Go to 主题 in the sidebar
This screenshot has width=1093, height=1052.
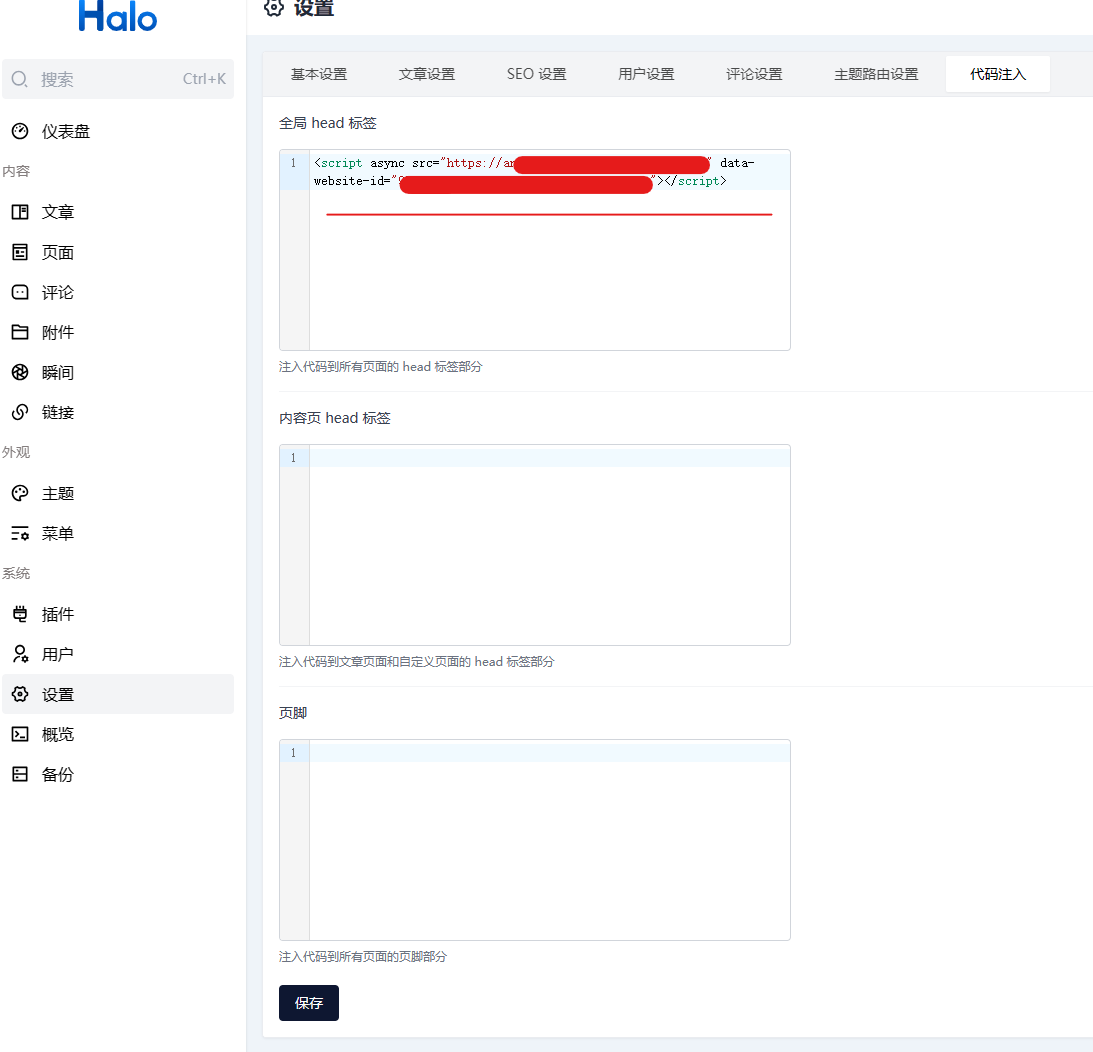pos(118,494)
